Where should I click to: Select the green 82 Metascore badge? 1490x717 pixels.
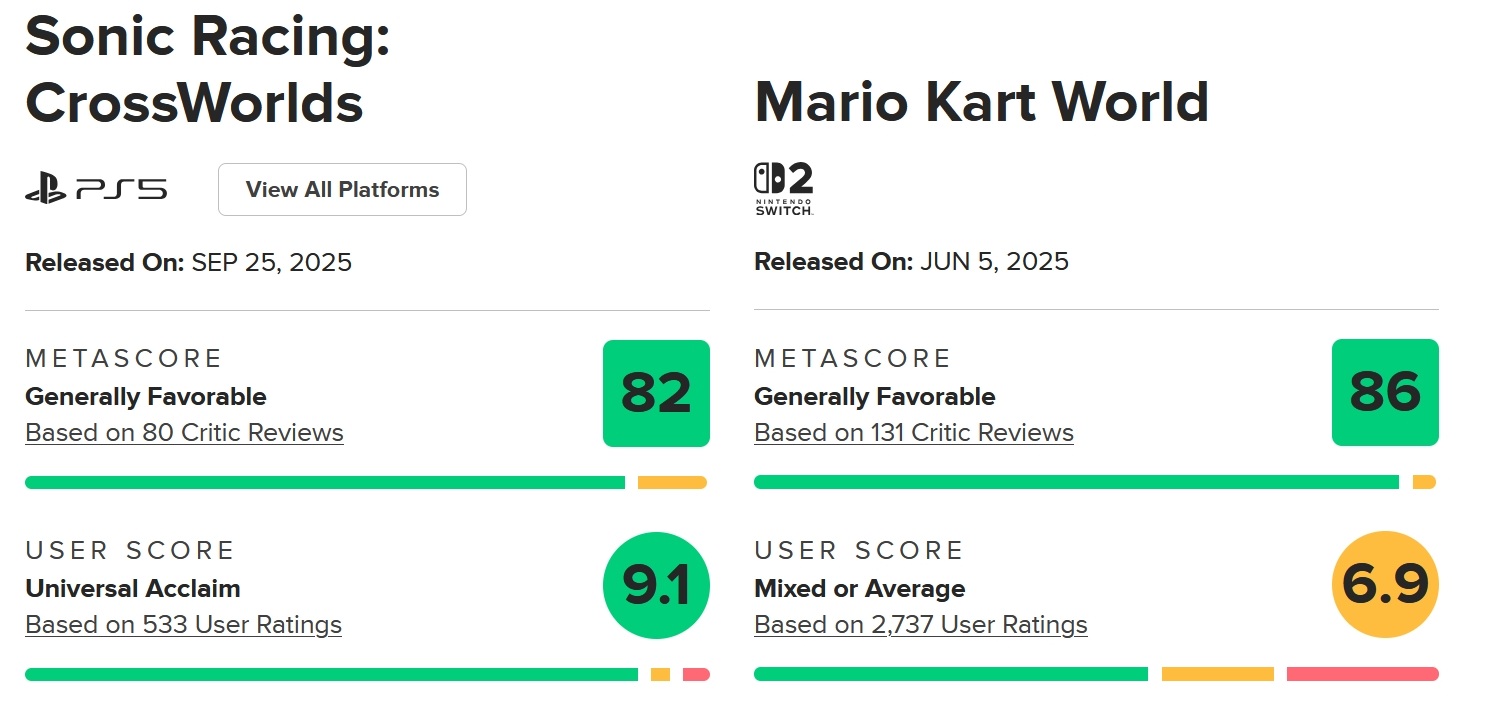(x=656, y=393)
